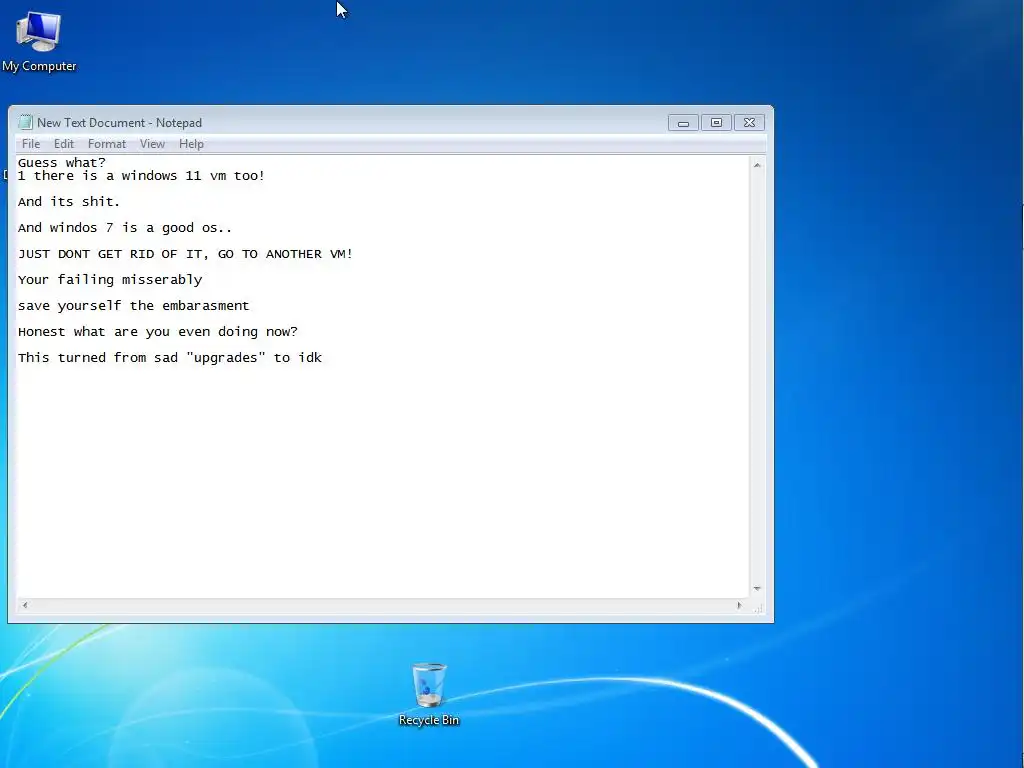This screenshot has width=1024, height=768.
Task: Open the Format menu
Action: tap(106, 144)
